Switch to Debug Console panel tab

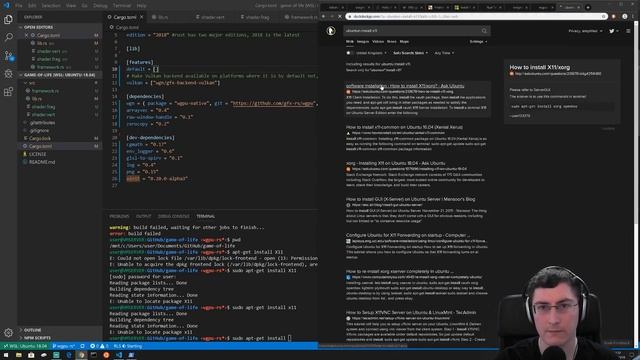tap(173, 216)
